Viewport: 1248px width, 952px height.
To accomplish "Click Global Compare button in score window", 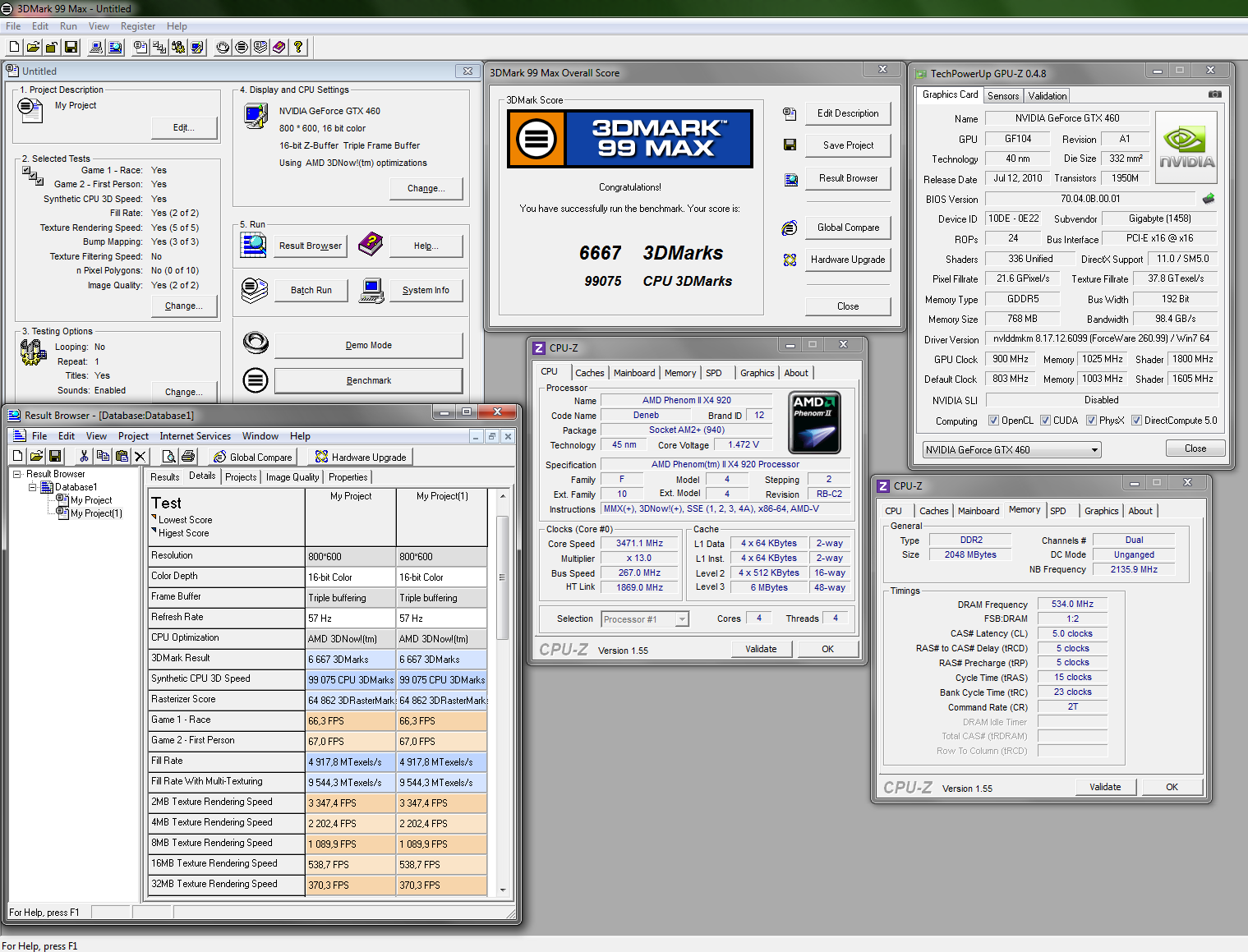I will [x=848, y=228].
